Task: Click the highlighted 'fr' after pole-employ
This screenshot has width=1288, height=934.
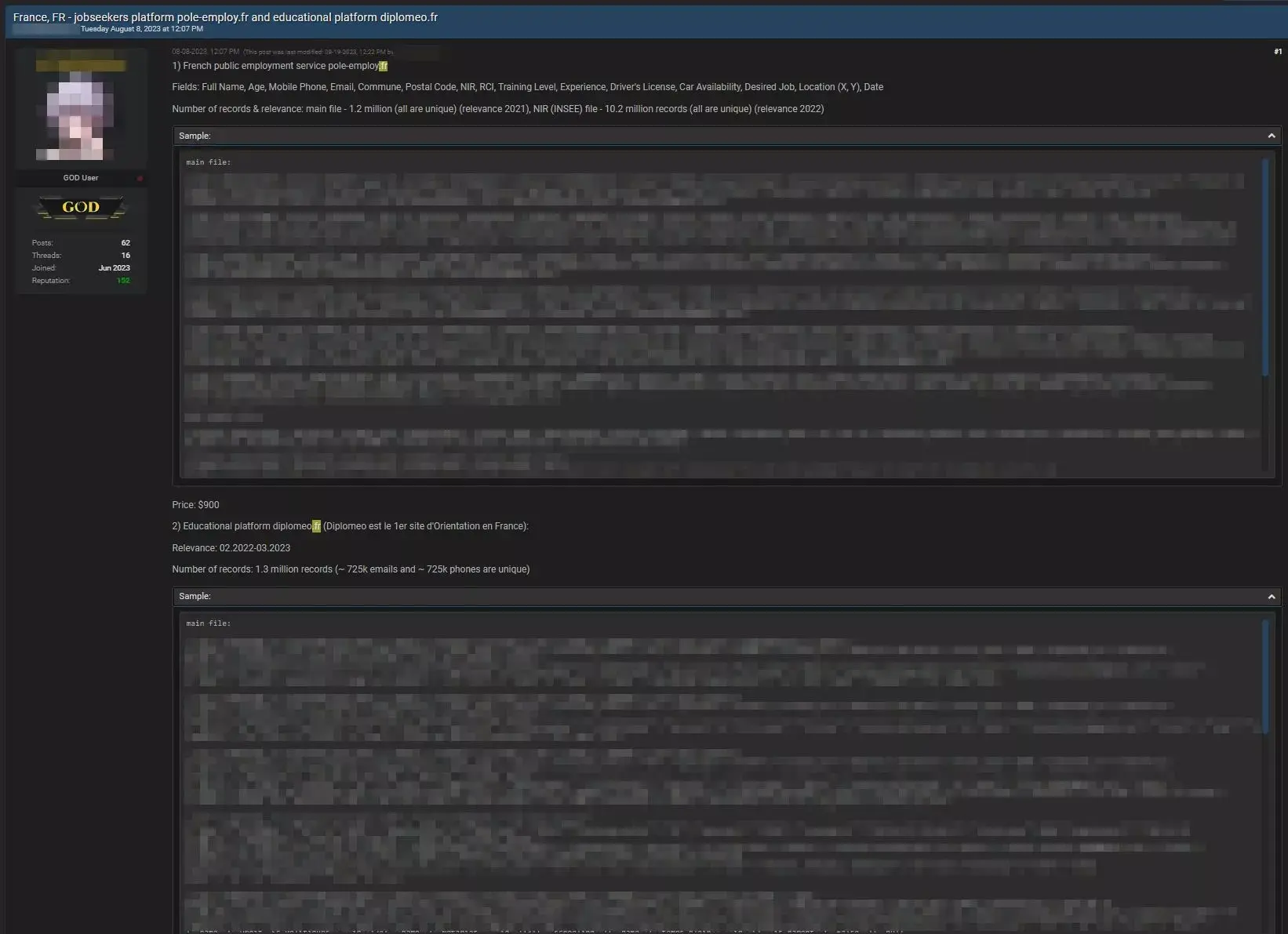Action: (384, 67)
